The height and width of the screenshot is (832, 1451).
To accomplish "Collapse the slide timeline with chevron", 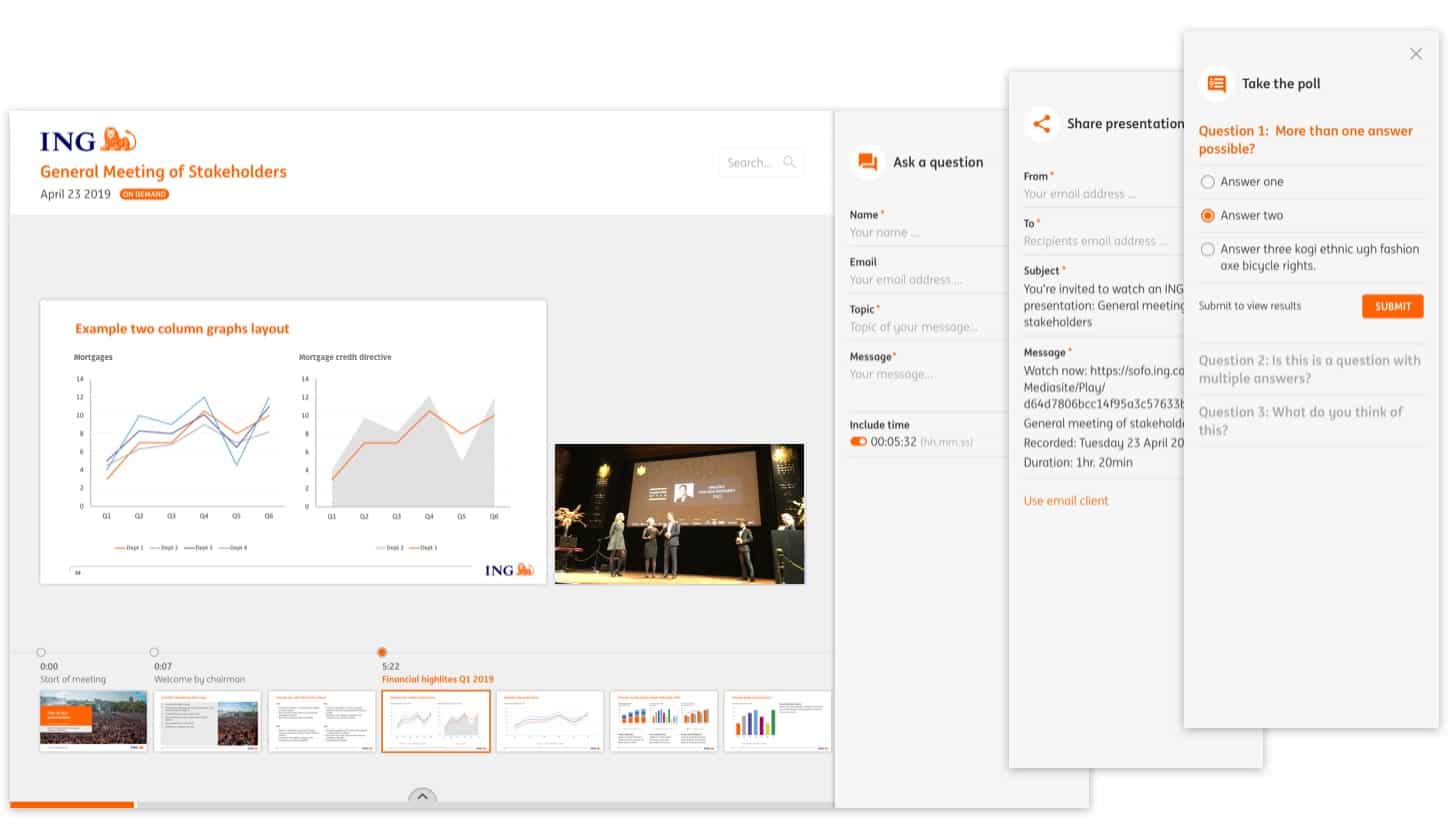I will click(422, 797).
